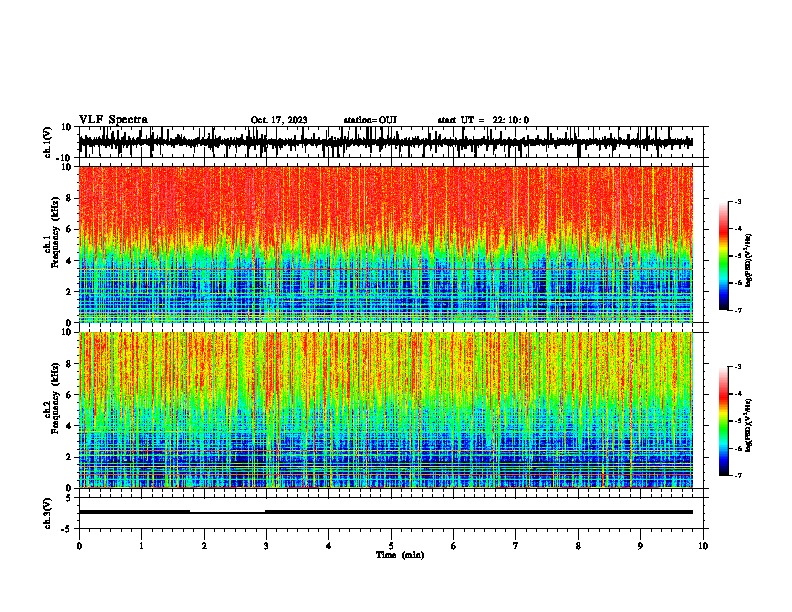Click time-axis tick label "7"
This screenshot has height=612, width=792.
pos(516,546)
